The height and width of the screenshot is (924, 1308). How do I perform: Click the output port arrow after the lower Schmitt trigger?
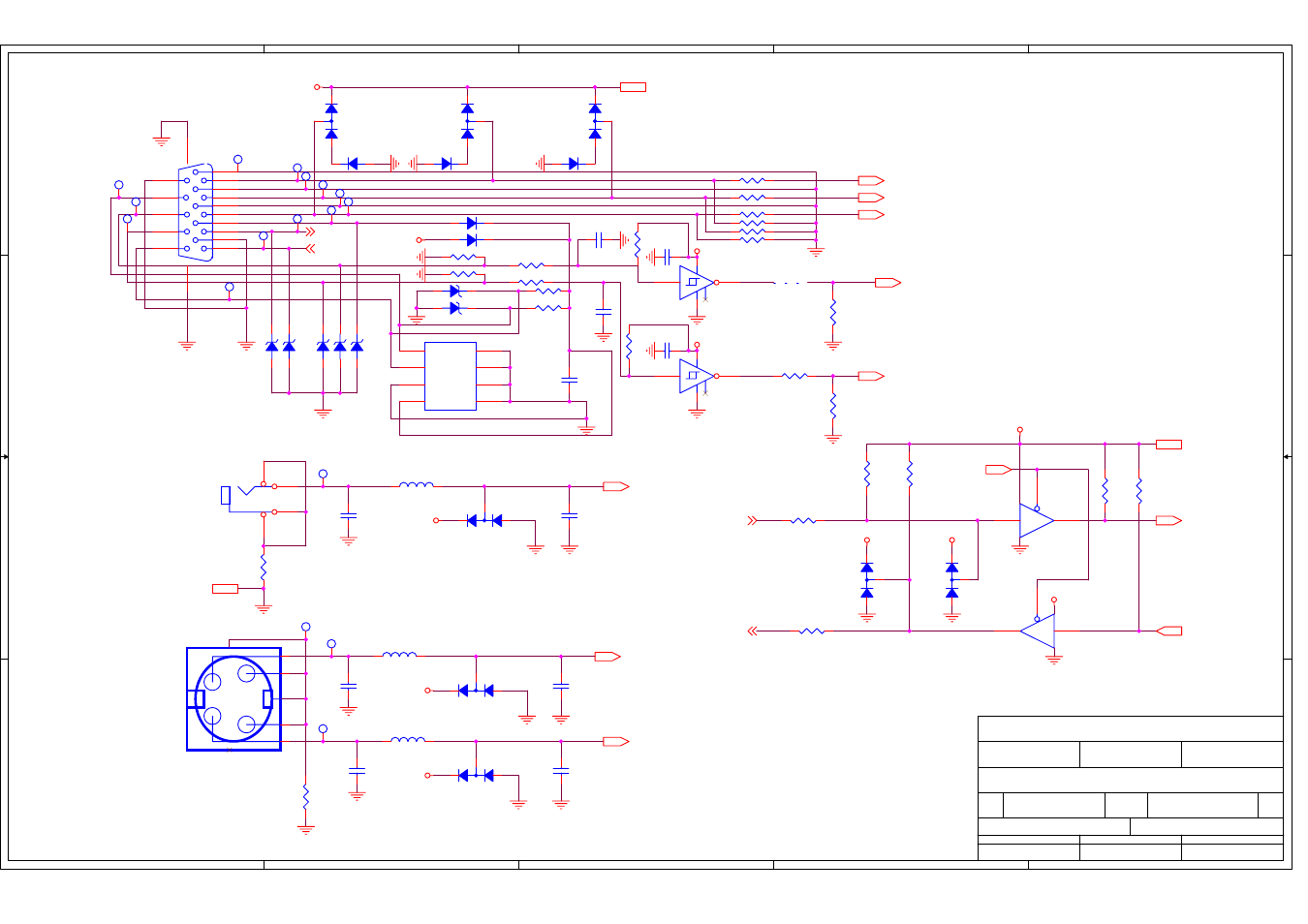871,376
